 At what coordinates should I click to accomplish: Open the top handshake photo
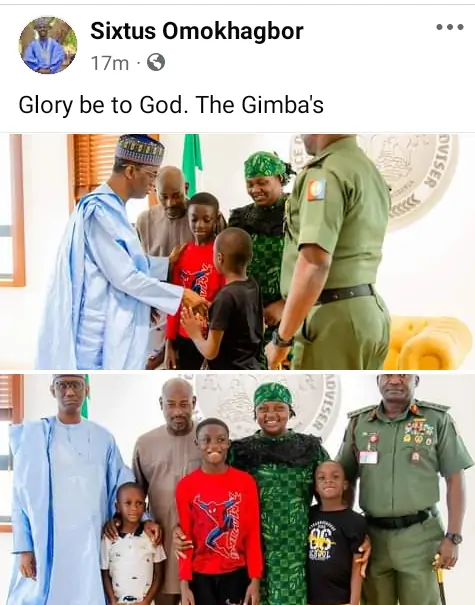click(237, 252)
